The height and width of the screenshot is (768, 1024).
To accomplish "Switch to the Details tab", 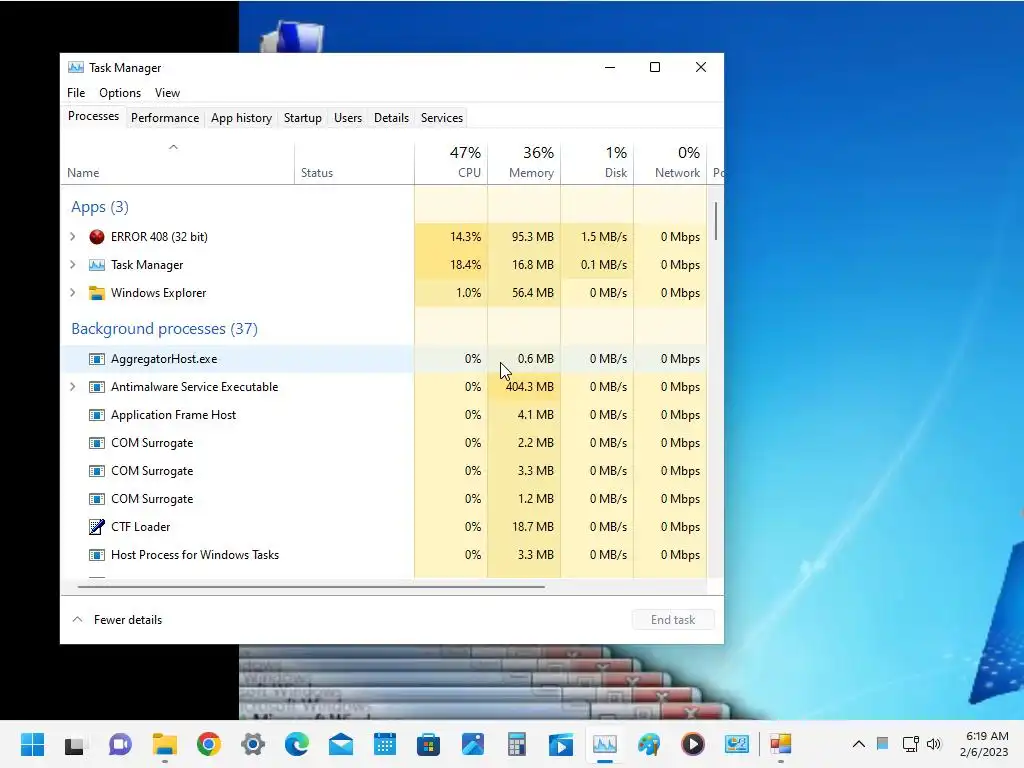I will click(391, 118).
